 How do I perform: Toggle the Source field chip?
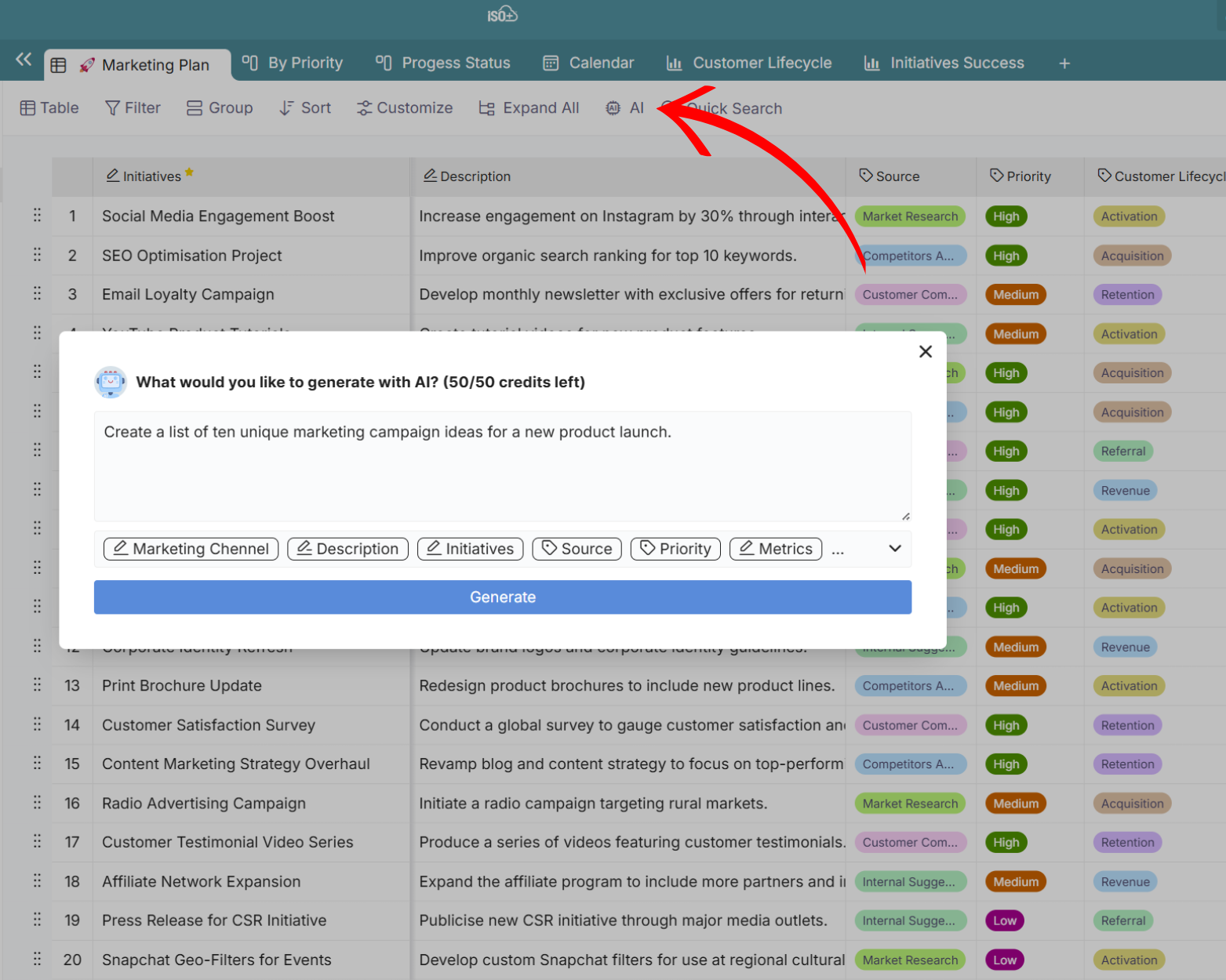pyautogui.click(x=577, y=549)
